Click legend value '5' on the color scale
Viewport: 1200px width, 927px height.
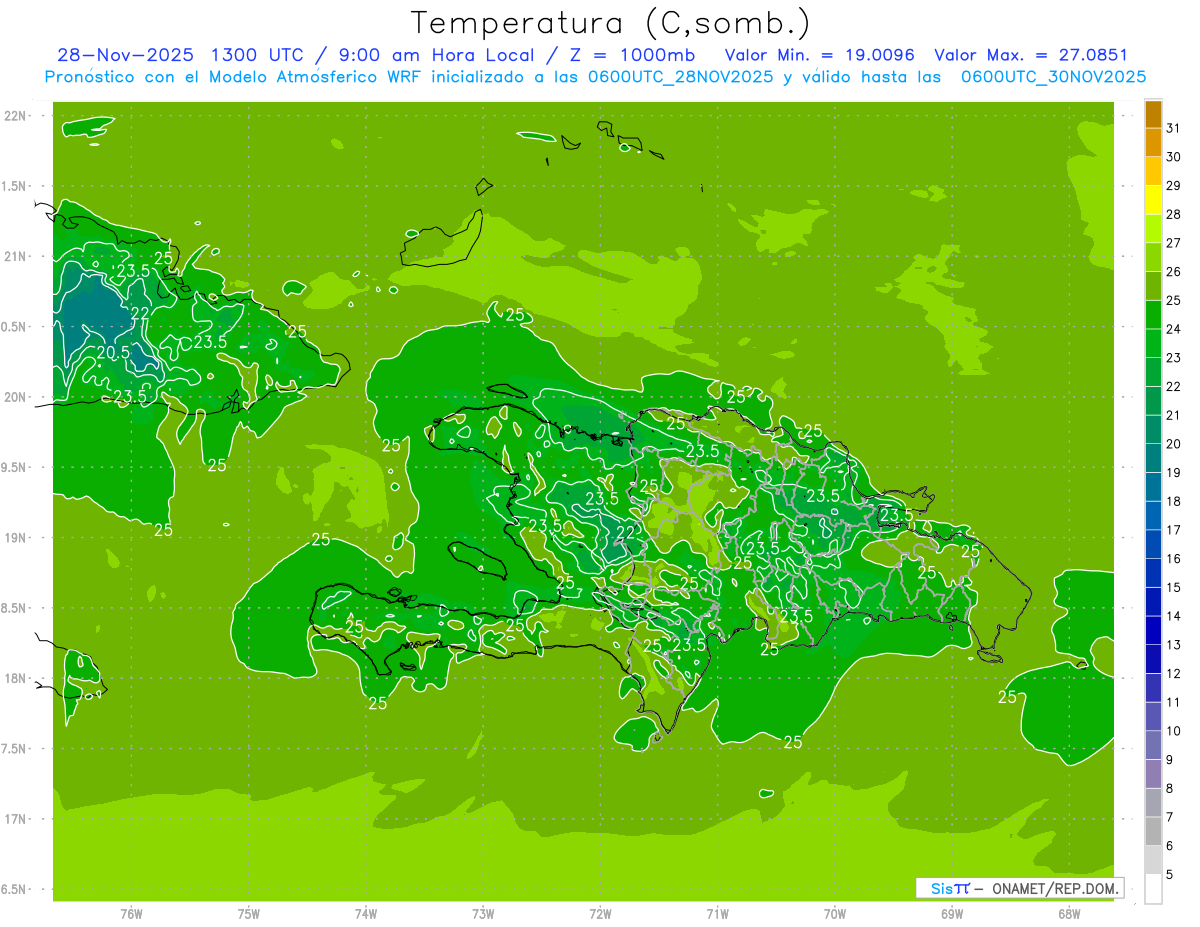1170,875
